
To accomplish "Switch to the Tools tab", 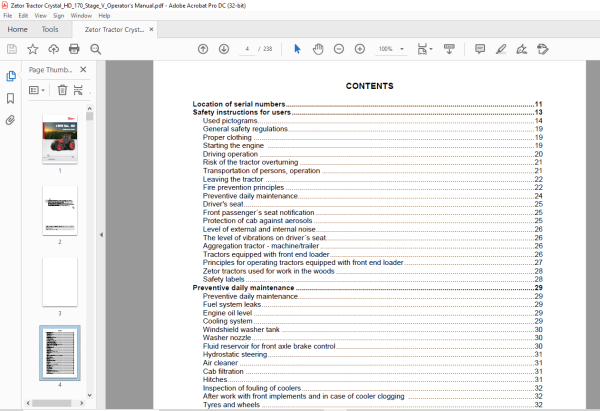I will pyautogui.click(x=50, y=29).
